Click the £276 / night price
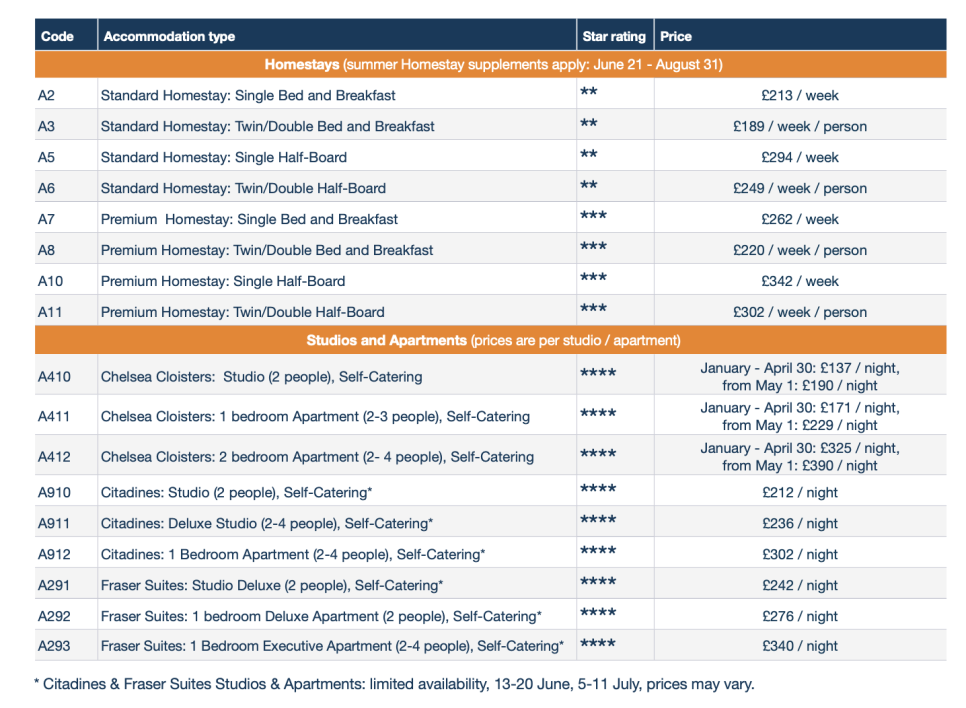This screenshot has height=708, width=966. coord(800,616)
